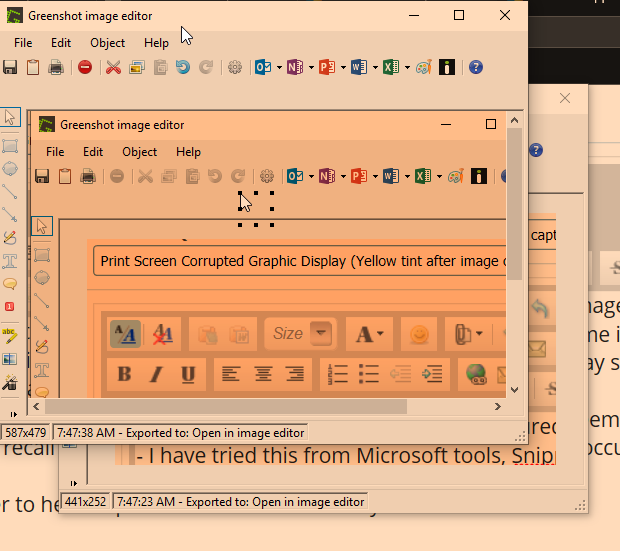Click the red scissors Cut icon

point(113,67)
